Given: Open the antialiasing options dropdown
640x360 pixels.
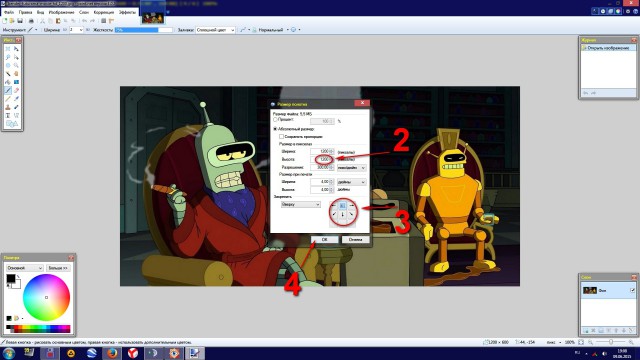Looking at the screenshot, I should [x=245, y=30].
